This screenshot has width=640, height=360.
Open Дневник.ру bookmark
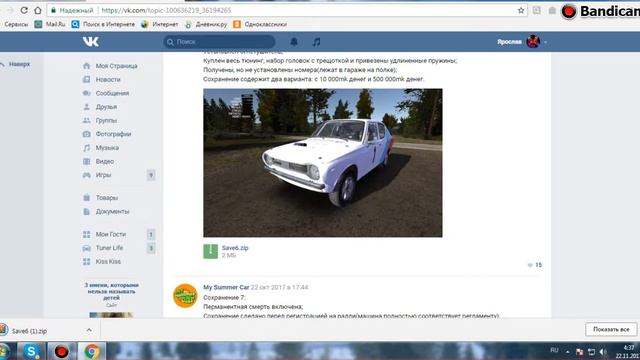(x=206, y=24)
